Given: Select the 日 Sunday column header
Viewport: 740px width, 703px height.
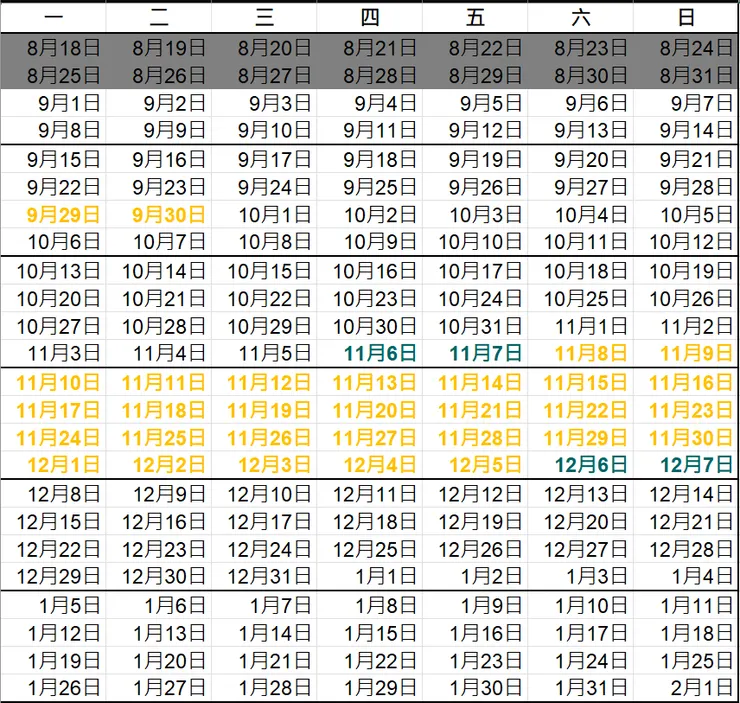Looking at the screenshot, I should 686,18.
